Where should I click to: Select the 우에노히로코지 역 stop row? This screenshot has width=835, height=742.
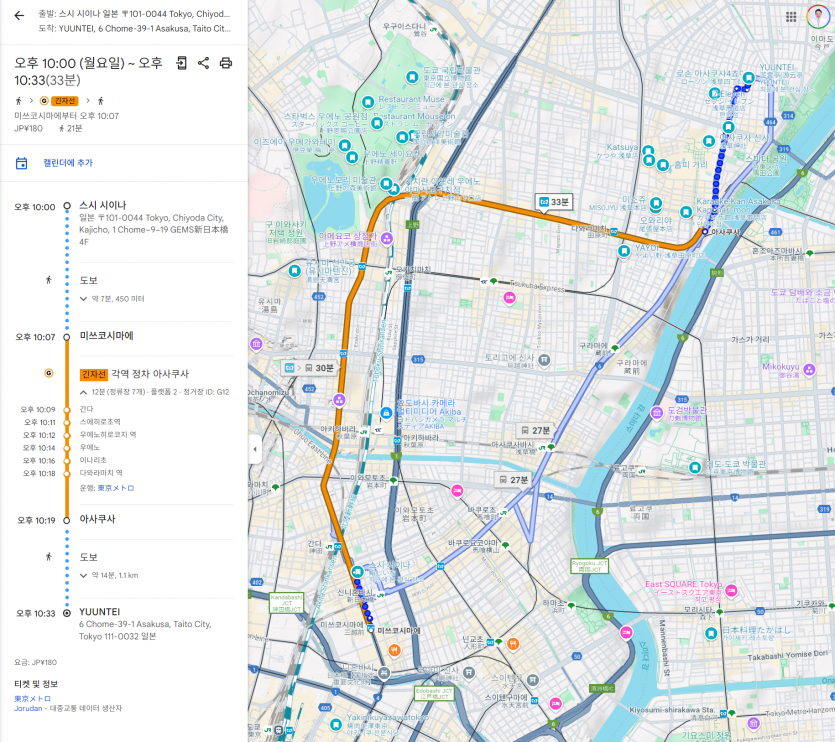(x=108, y=435)
